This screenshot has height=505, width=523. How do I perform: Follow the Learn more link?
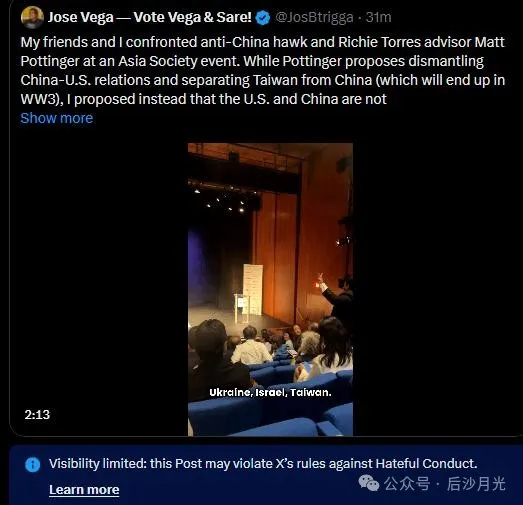tap(84, 490)
